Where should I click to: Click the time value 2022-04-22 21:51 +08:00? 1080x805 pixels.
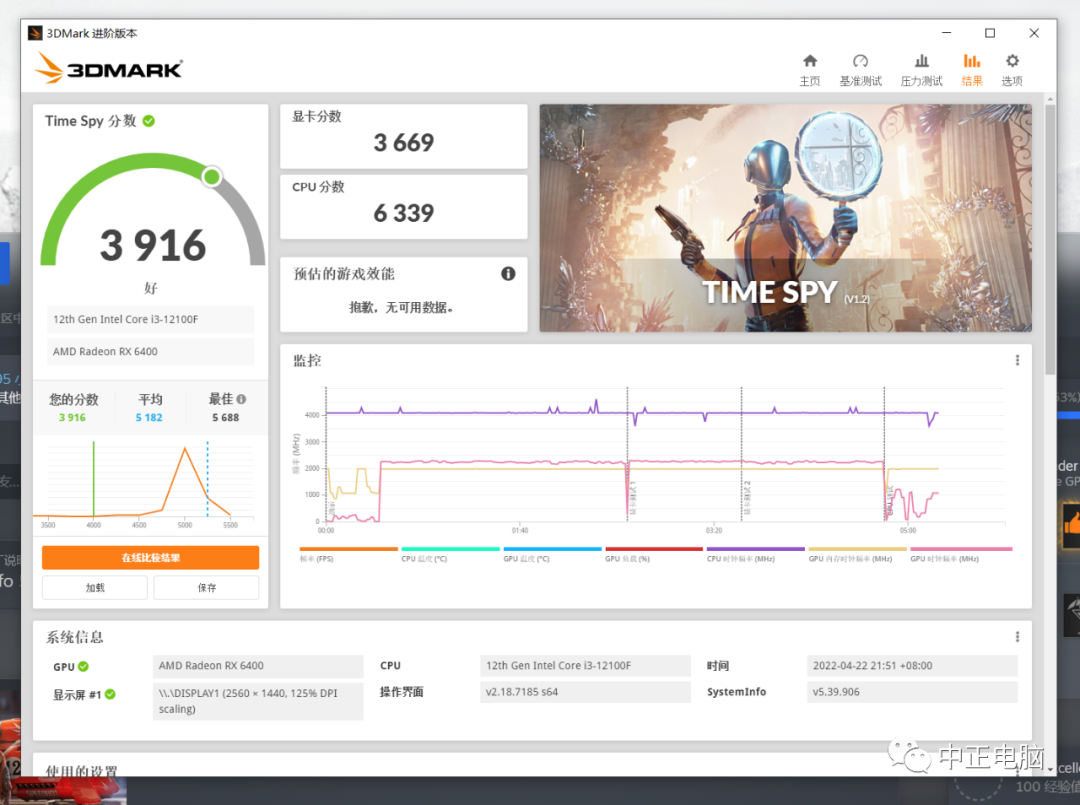pyautogui.click(x=911, y=666)
